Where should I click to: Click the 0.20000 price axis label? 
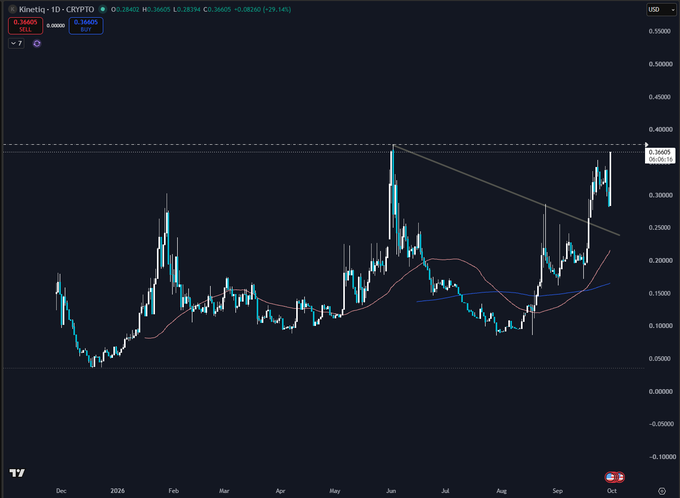point(660,260)
